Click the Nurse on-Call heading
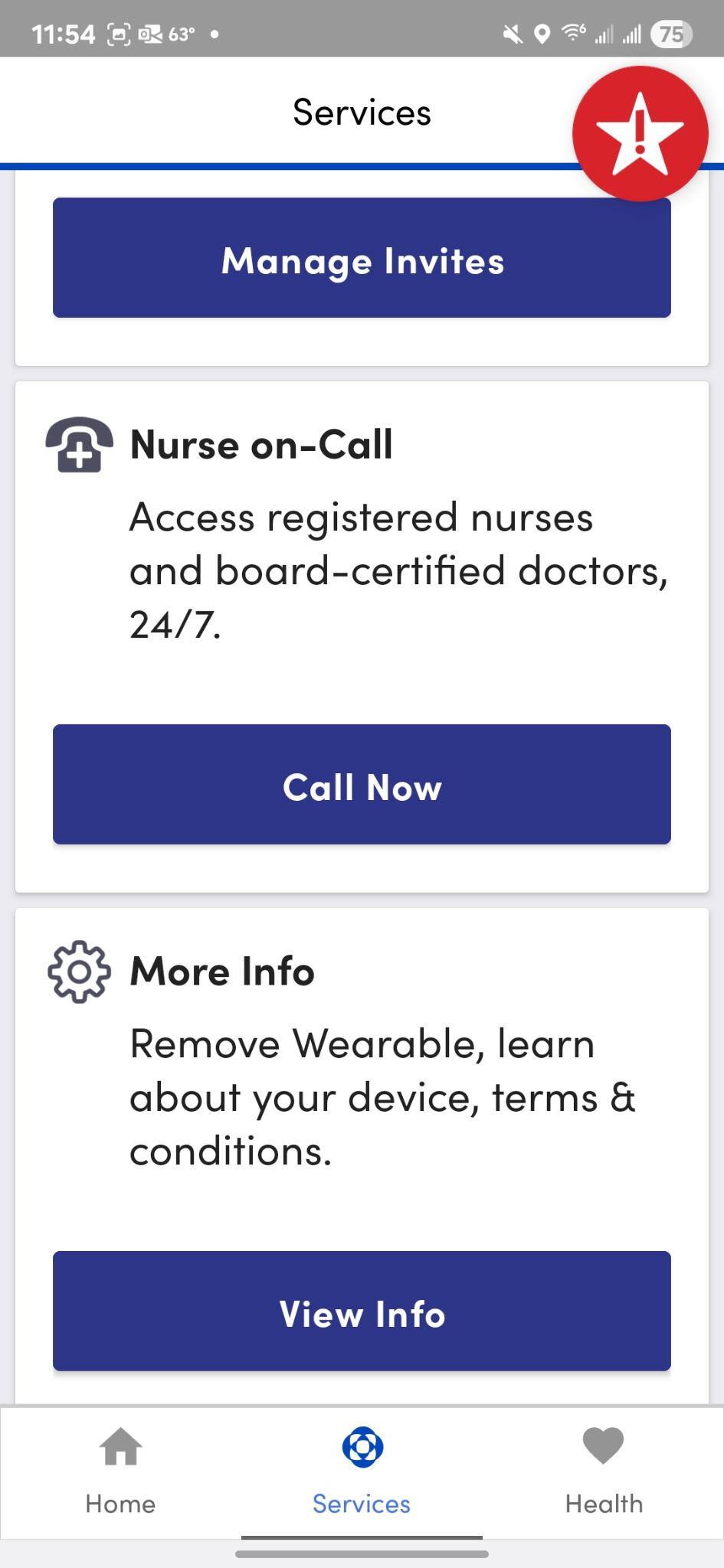 tap(261, 445)
